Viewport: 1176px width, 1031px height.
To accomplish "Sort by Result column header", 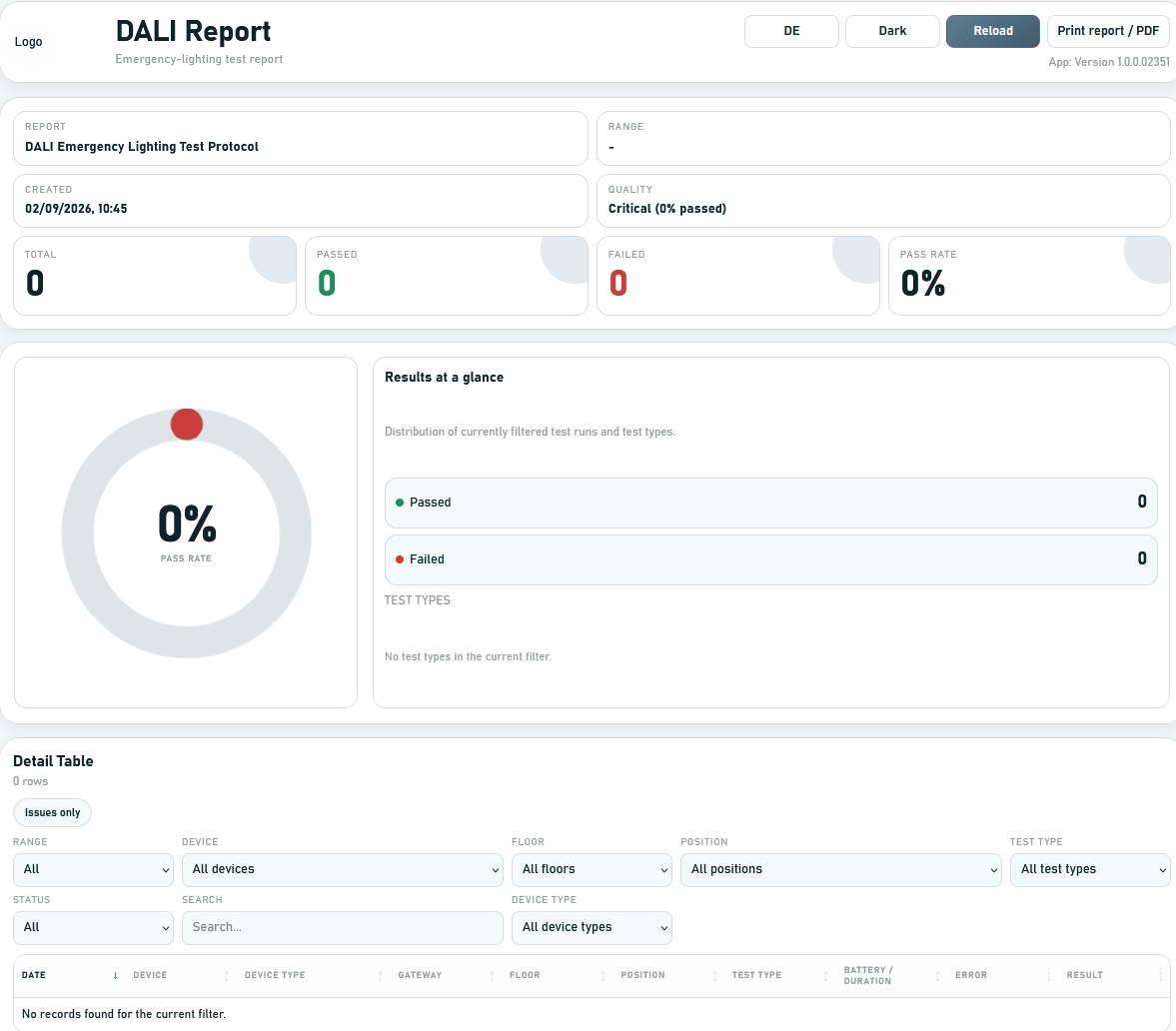I will click(x=1114, y=975).
